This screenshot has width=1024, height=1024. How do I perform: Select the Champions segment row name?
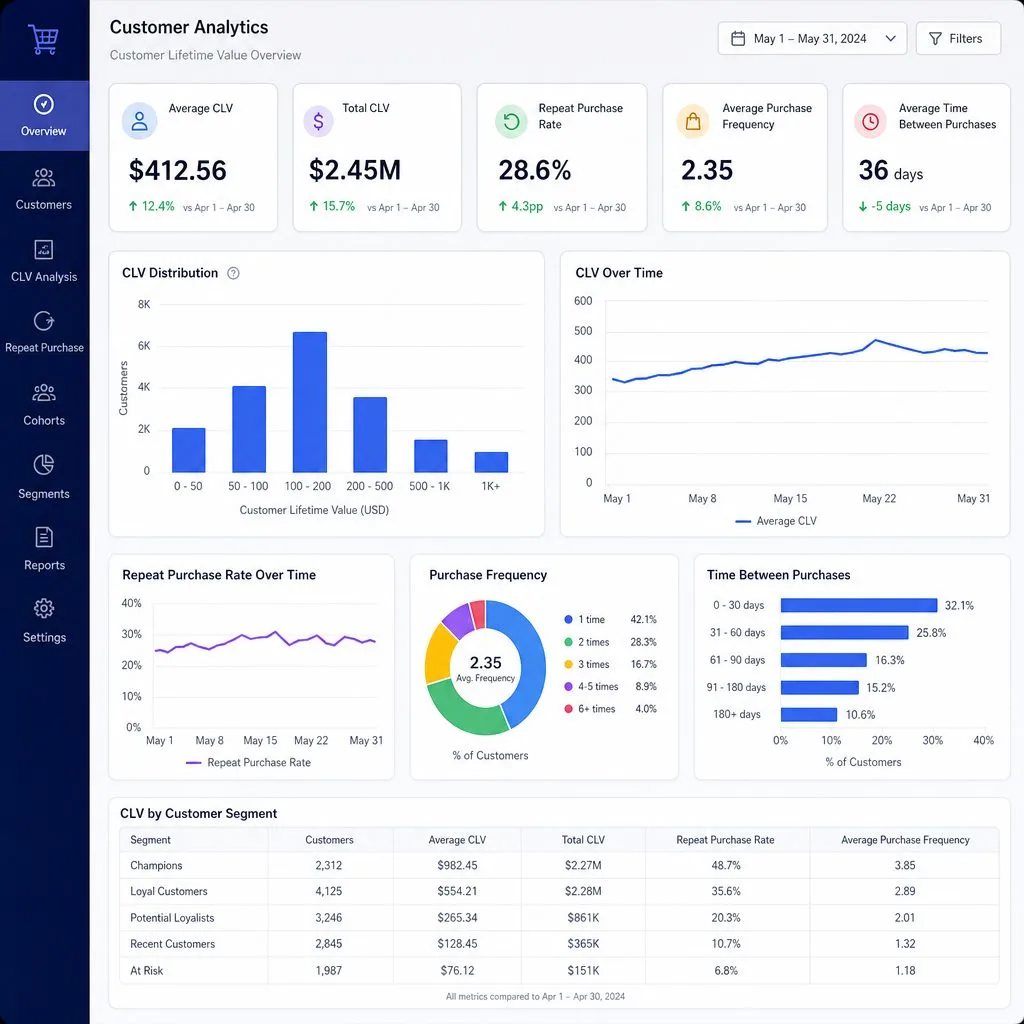coord(156,865)
